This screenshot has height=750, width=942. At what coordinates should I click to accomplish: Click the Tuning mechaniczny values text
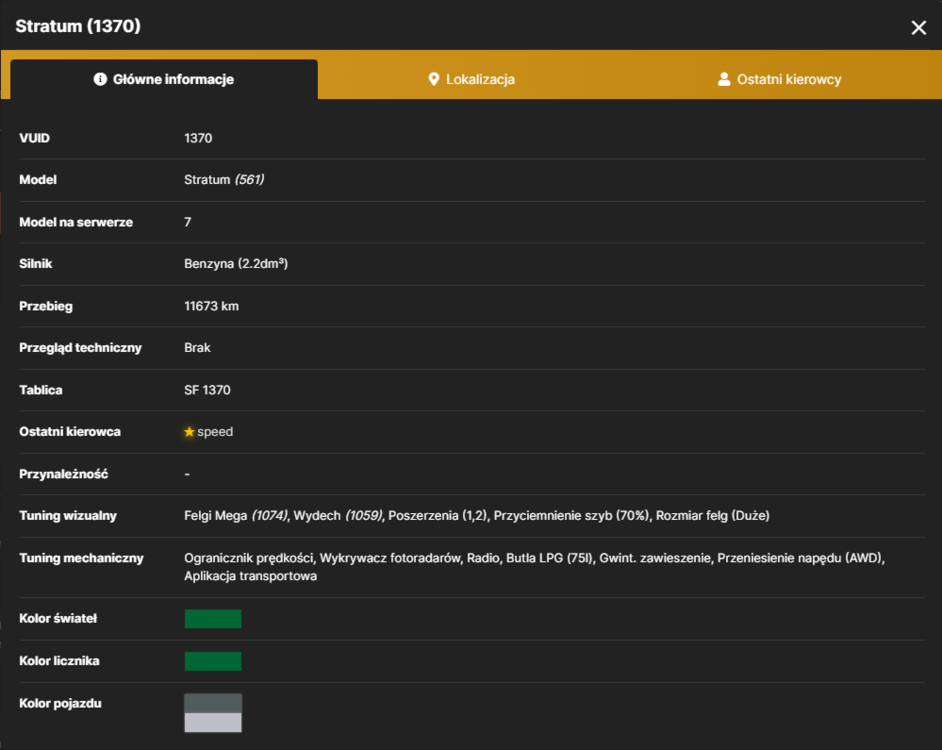click(x=535, y=567)
